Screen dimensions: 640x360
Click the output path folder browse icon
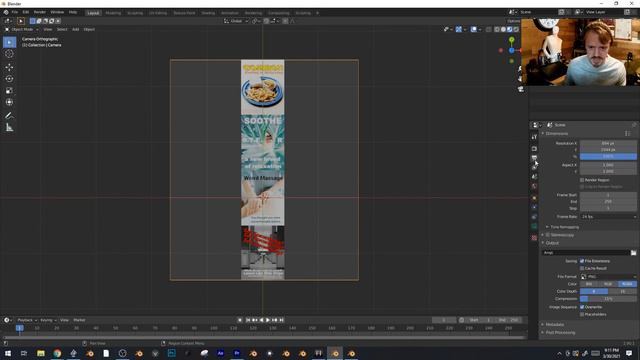click(633, 253)
